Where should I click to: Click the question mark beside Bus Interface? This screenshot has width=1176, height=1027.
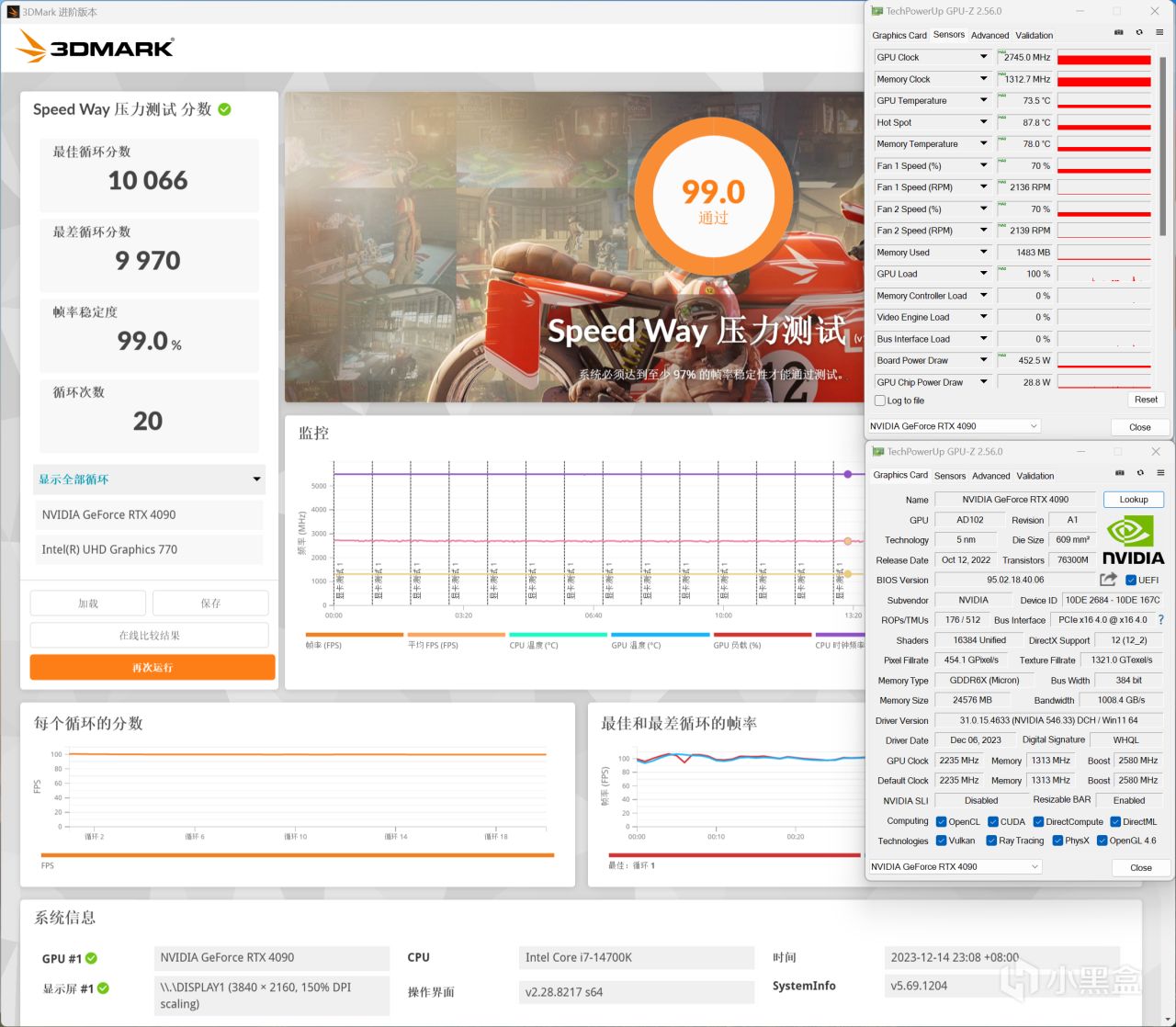(1160, 620)
